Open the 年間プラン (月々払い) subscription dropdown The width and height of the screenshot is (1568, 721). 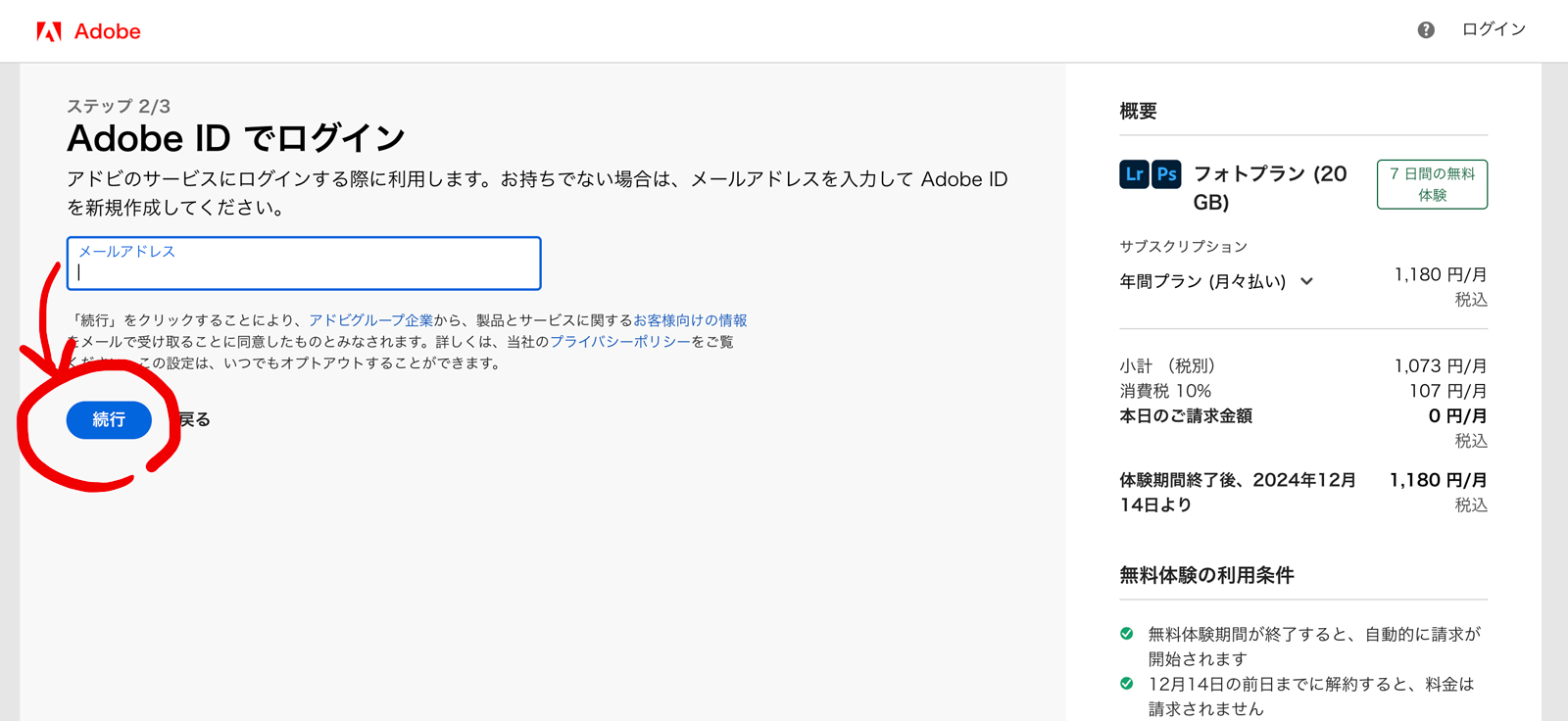[x=1202, y=281]
